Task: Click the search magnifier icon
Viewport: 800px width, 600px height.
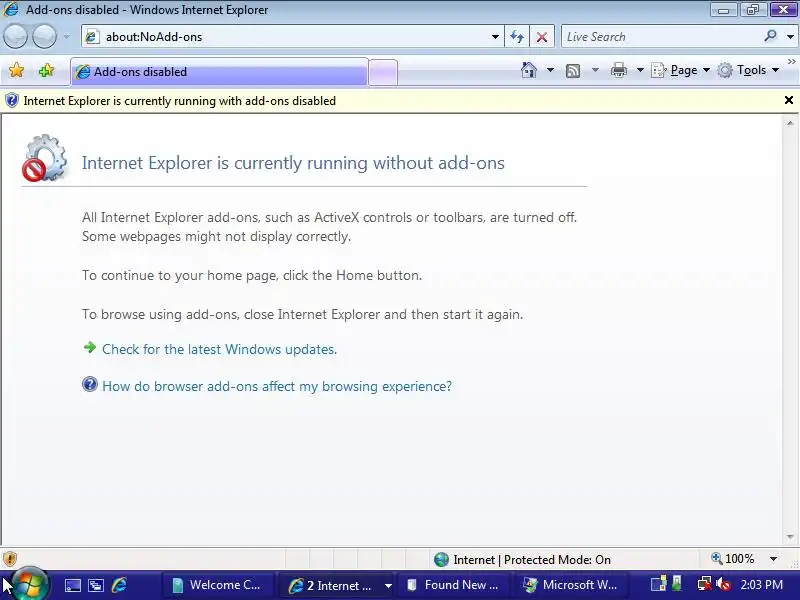Action: (770, 36)
